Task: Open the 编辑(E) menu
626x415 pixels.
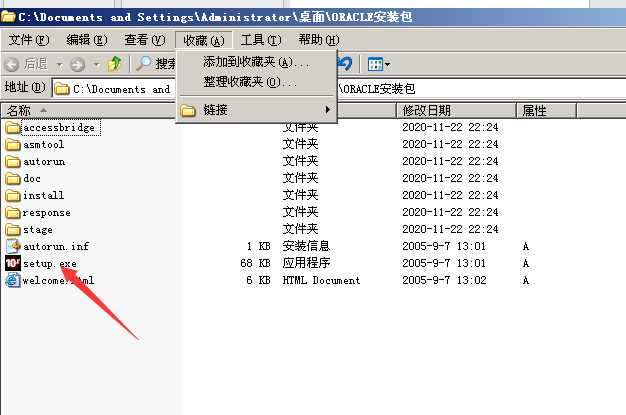Action: 87,40
